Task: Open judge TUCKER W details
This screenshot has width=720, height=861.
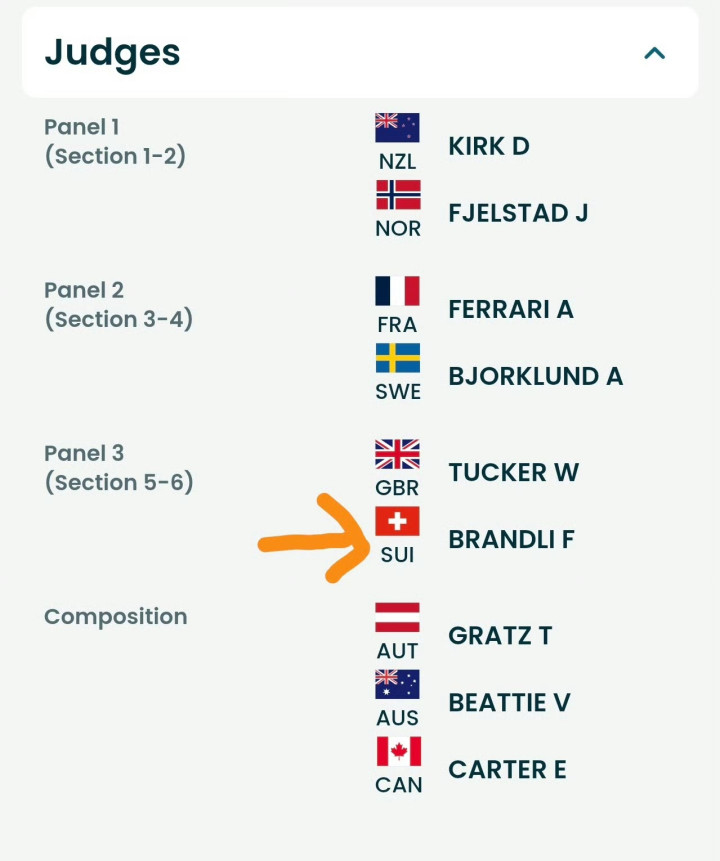Action: (513, 472)
